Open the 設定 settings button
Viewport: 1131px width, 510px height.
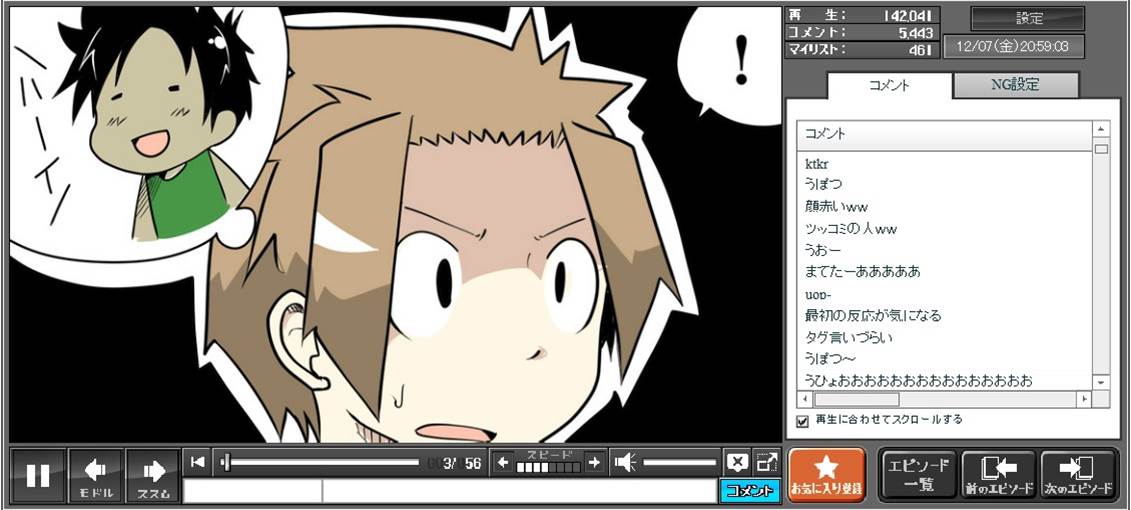1028,18
